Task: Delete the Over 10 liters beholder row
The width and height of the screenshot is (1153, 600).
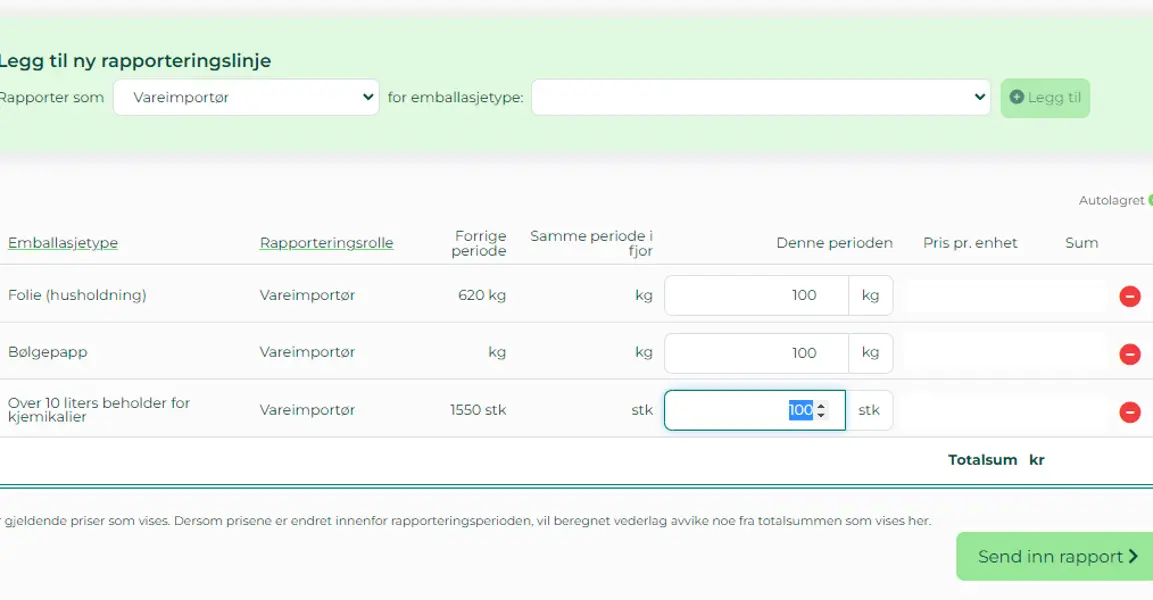Action: click(1129, 412)
